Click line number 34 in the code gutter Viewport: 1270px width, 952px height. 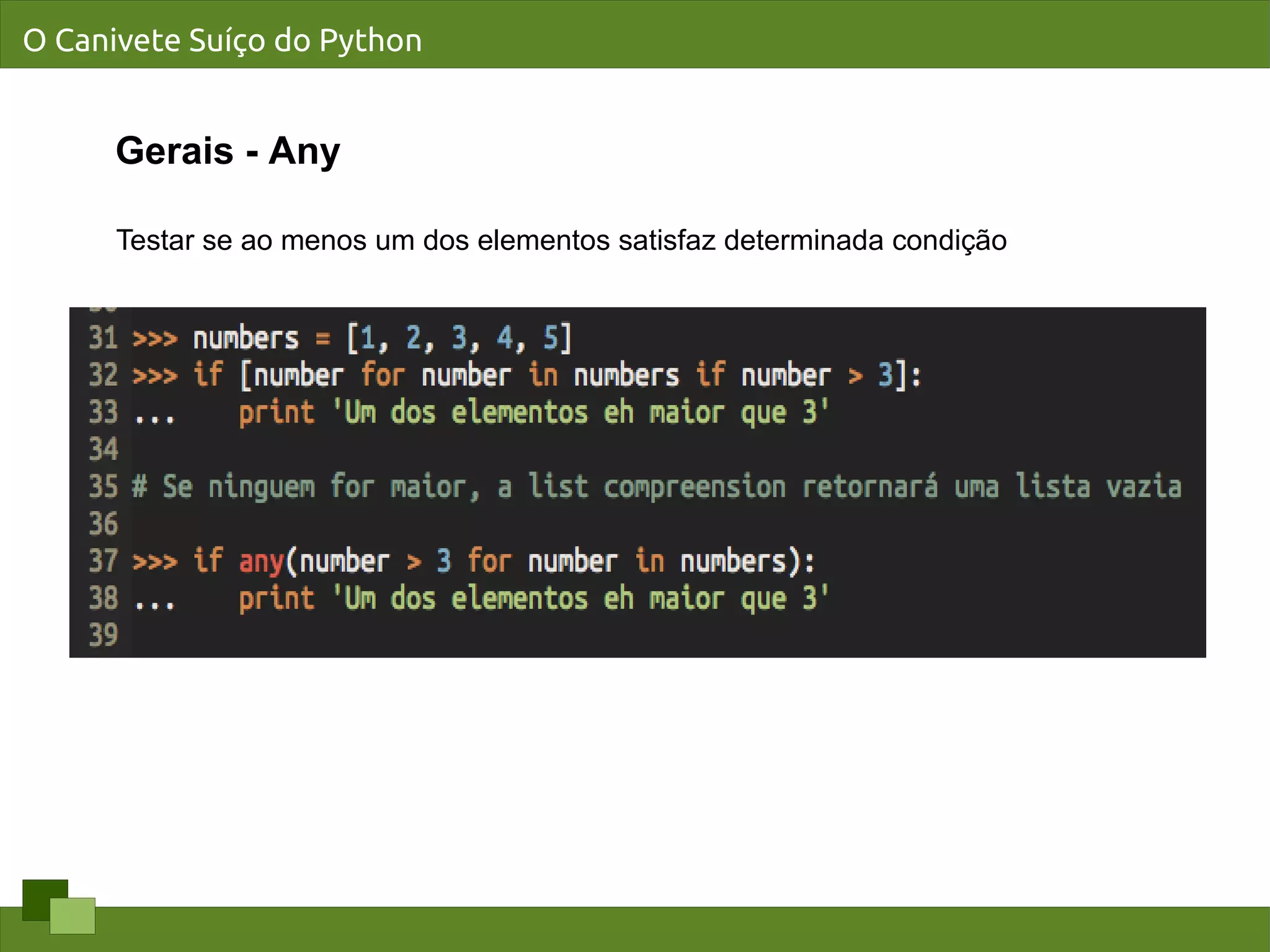[x=103, y=450]
